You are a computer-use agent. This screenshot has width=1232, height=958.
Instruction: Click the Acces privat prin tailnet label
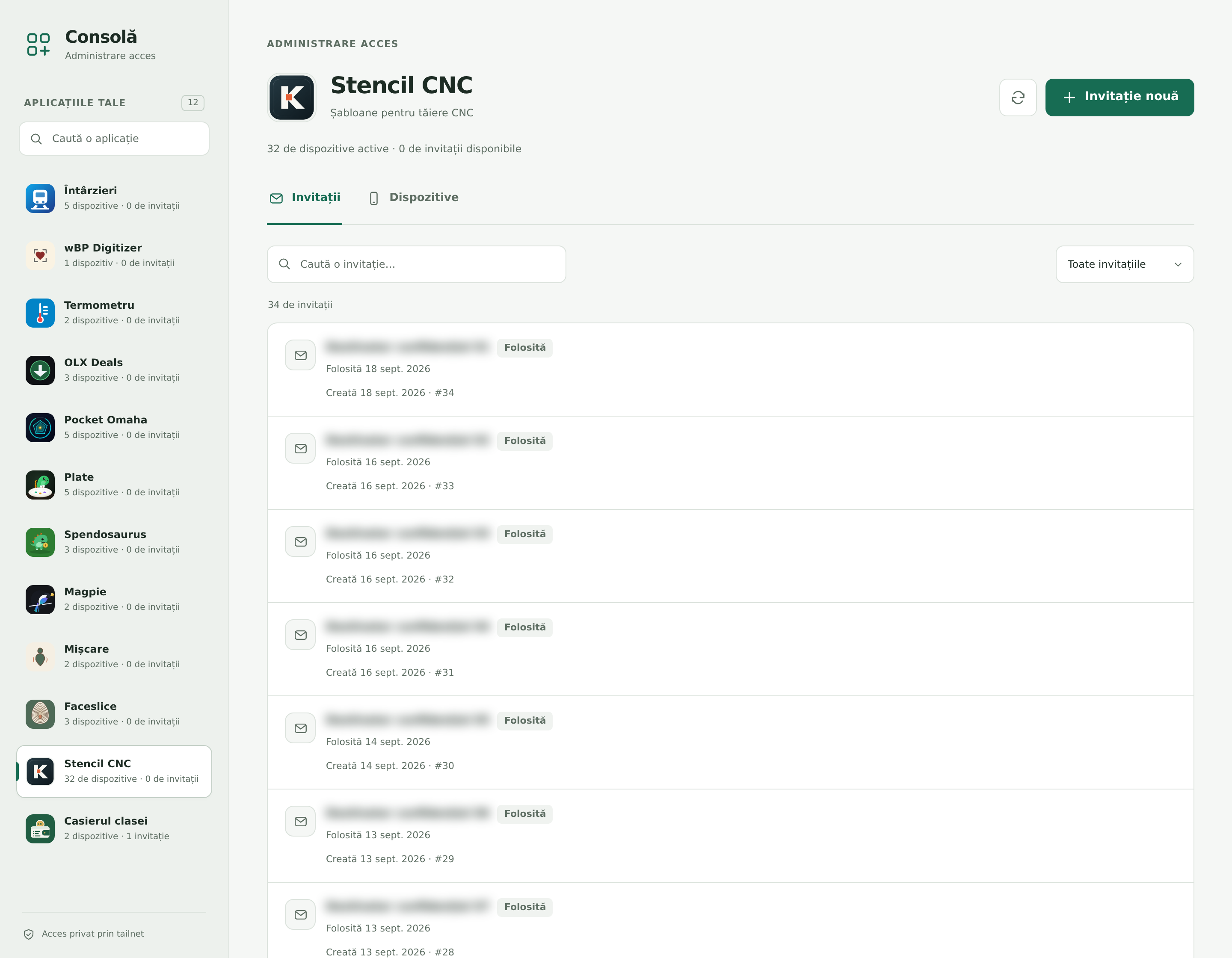92,934
